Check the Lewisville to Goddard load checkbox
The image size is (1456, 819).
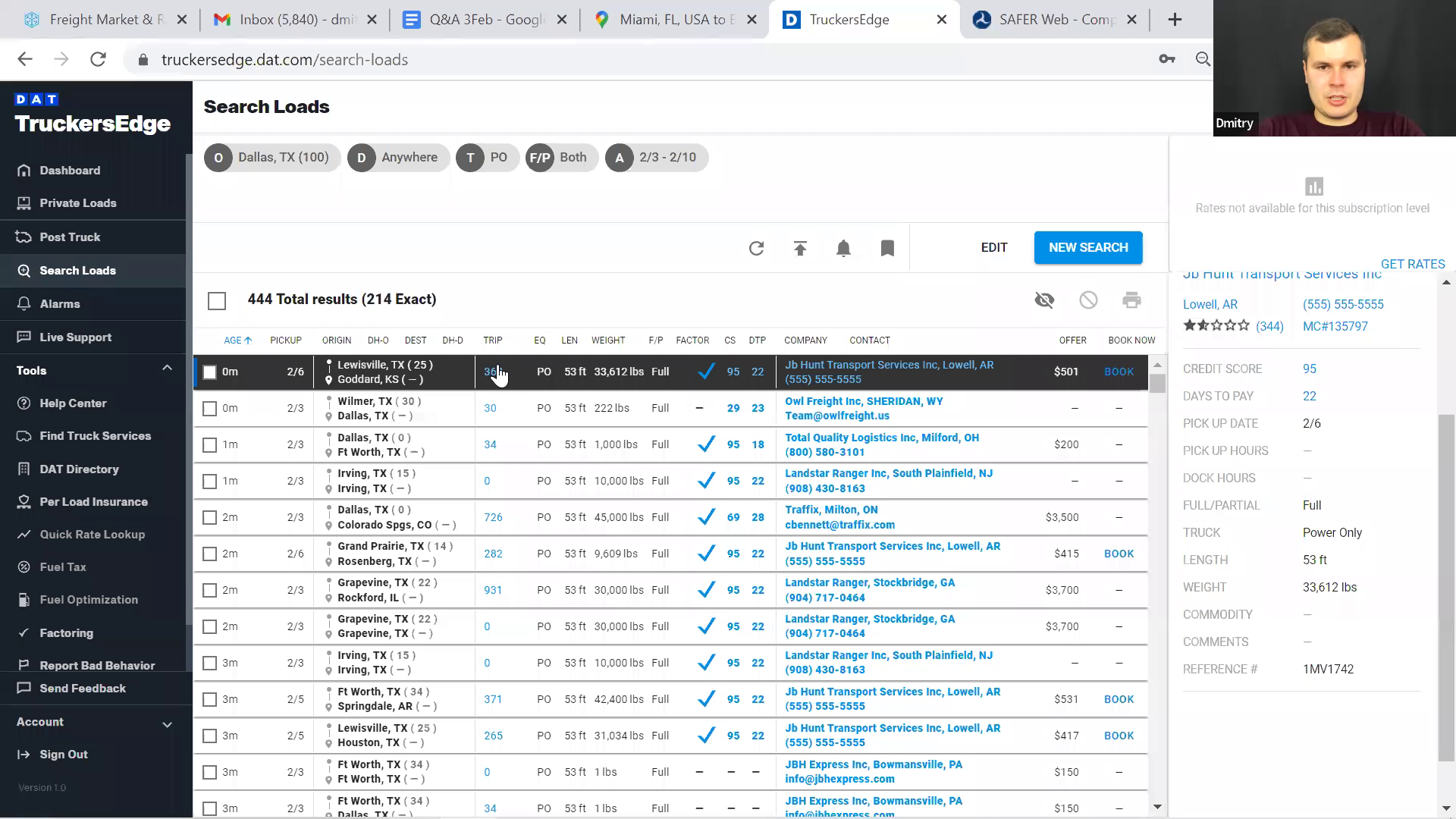pyautogui.click(x=210, y=372)
